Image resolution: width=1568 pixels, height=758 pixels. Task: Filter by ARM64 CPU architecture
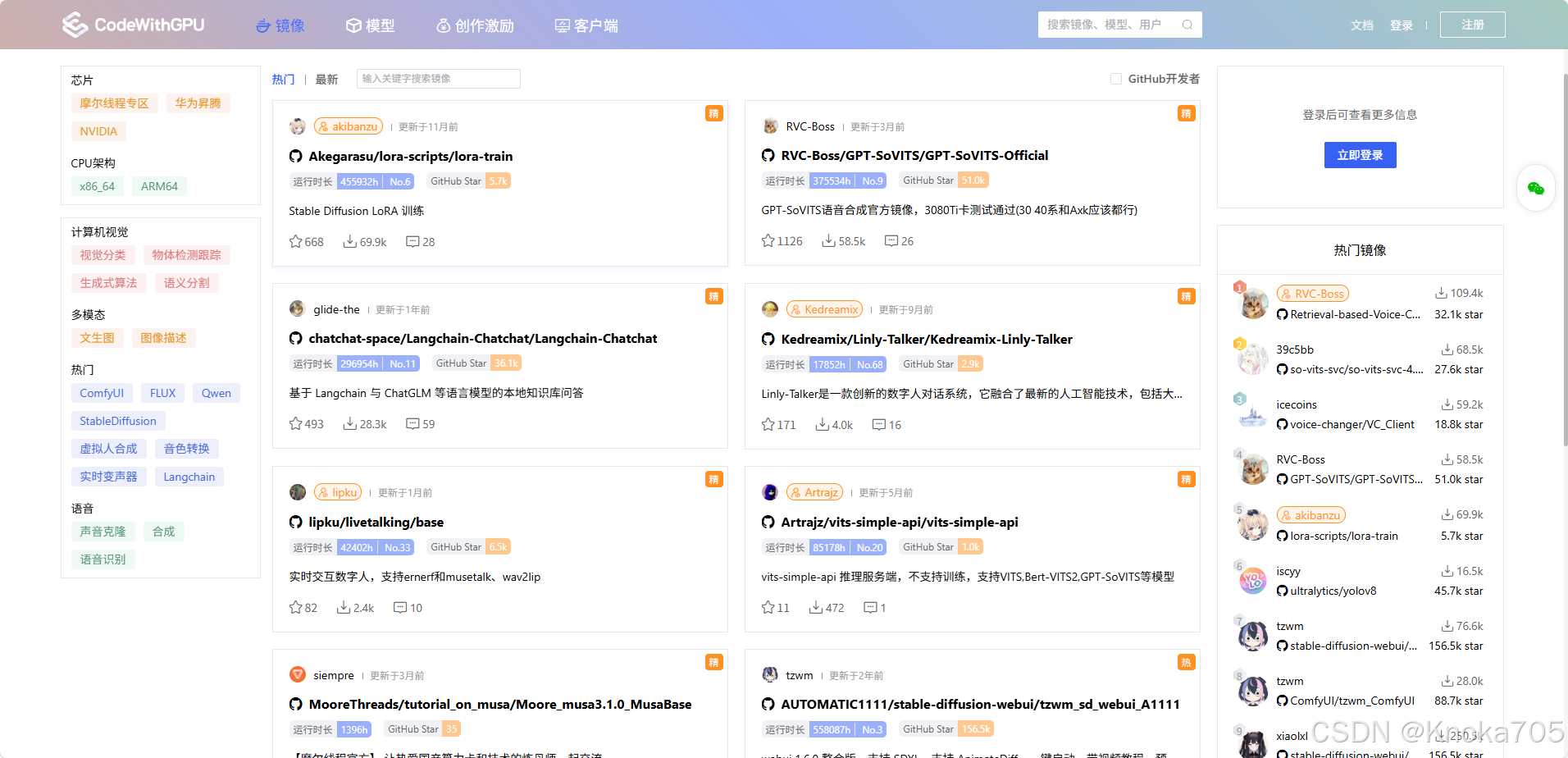pos(159,186)
